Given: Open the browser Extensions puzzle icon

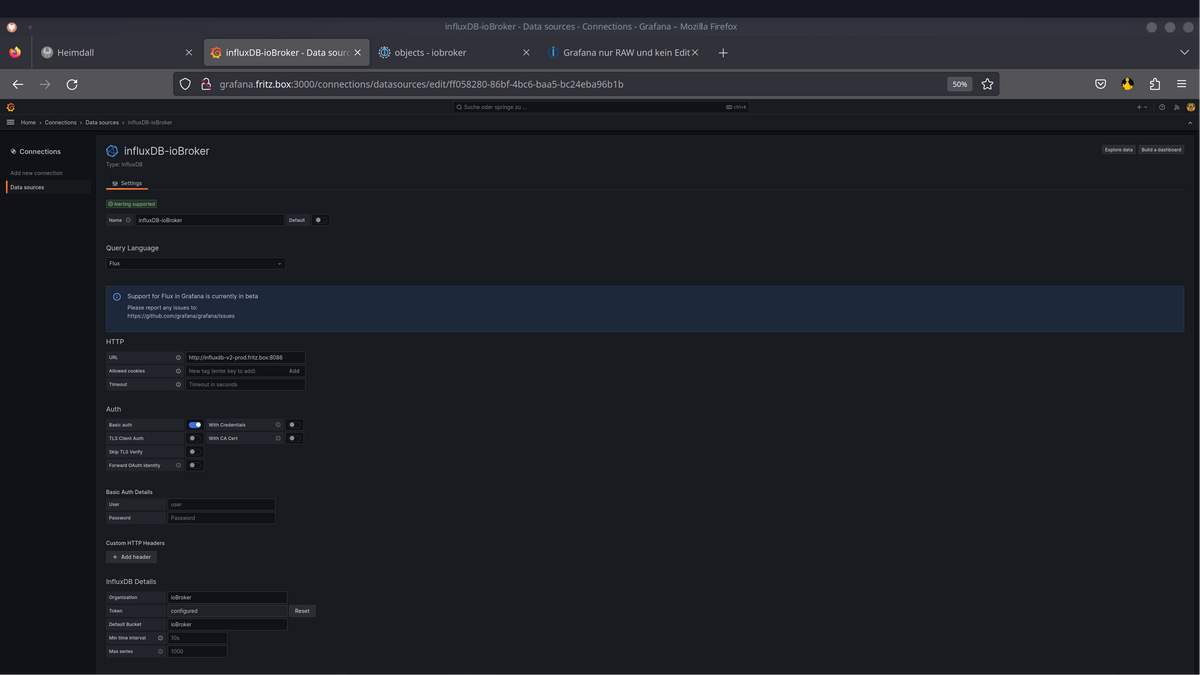Looking at the screenshot, I should pyautogui.click(x=1155, y=84).
